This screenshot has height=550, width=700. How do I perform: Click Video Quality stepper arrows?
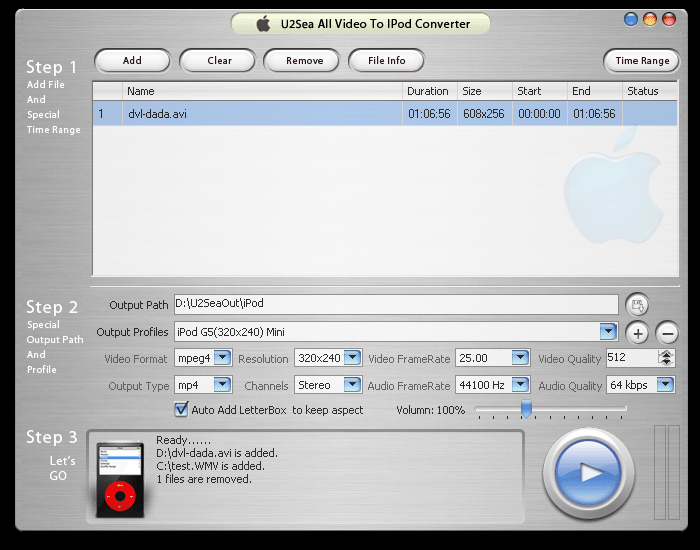click(x=666, y=358)
